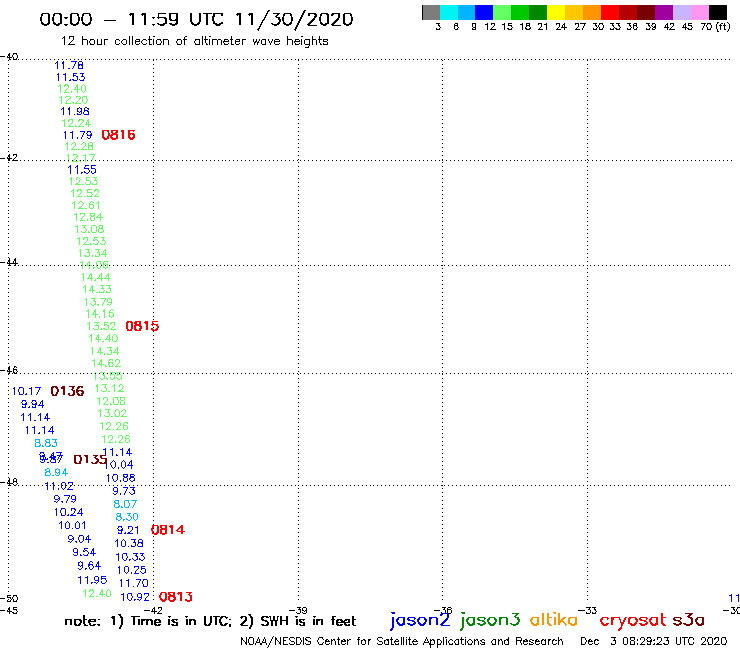The height and width of the screenshot is (650, 740).
Task: Select the purple swatch in the color scale
Action: pos(664,12)
